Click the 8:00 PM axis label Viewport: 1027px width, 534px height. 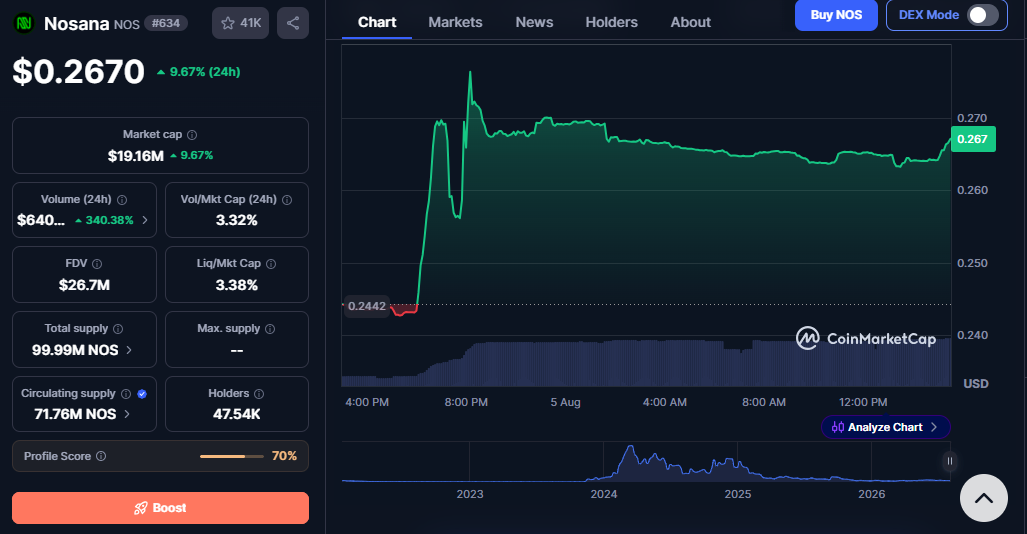coord(466,402)
